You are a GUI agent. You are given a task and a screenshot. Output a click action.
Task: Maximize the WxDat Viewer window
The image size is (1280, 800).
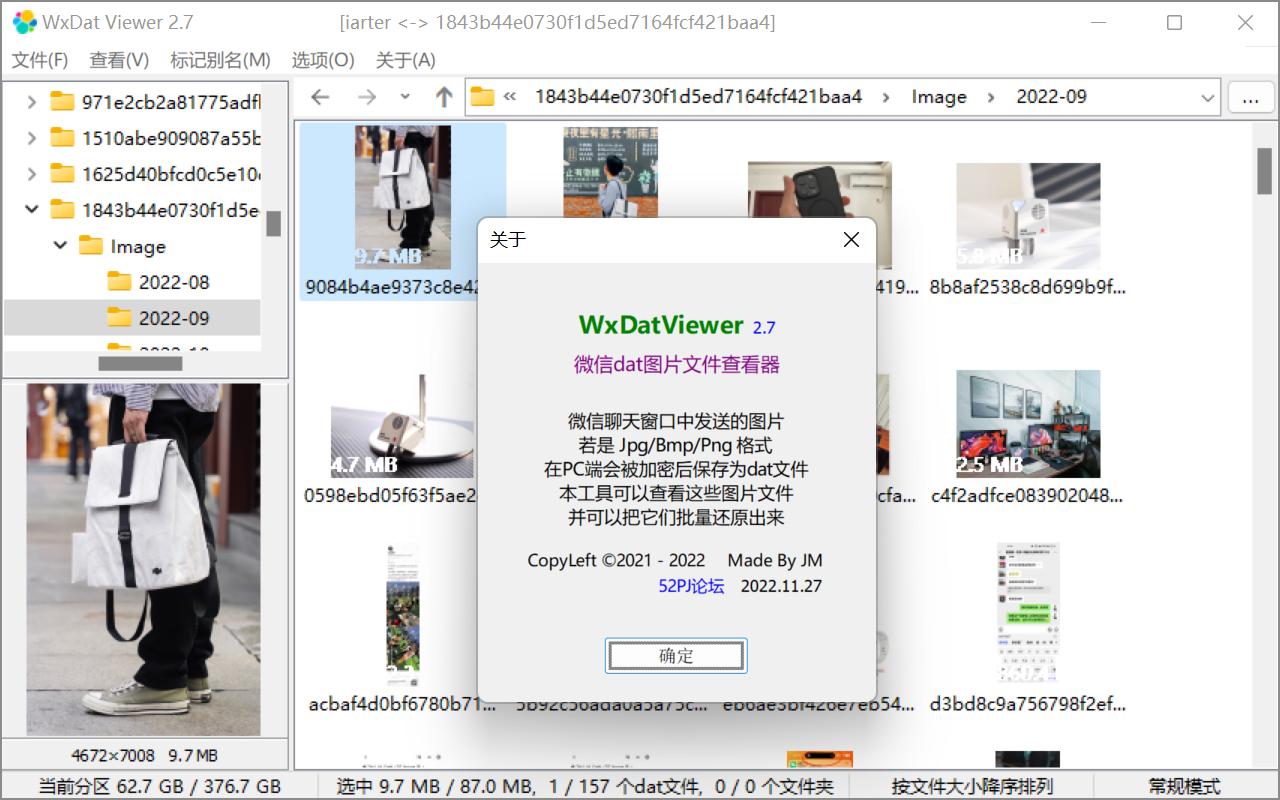tap(1175, 22)
